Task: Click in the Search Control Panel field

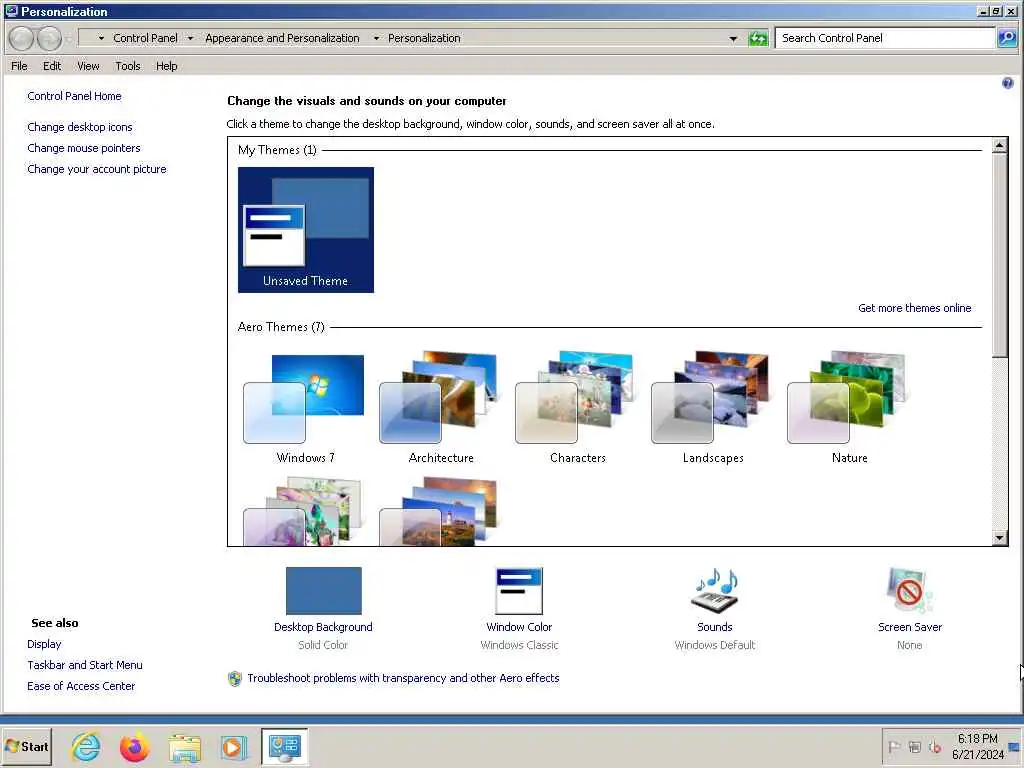Action: 885,38
